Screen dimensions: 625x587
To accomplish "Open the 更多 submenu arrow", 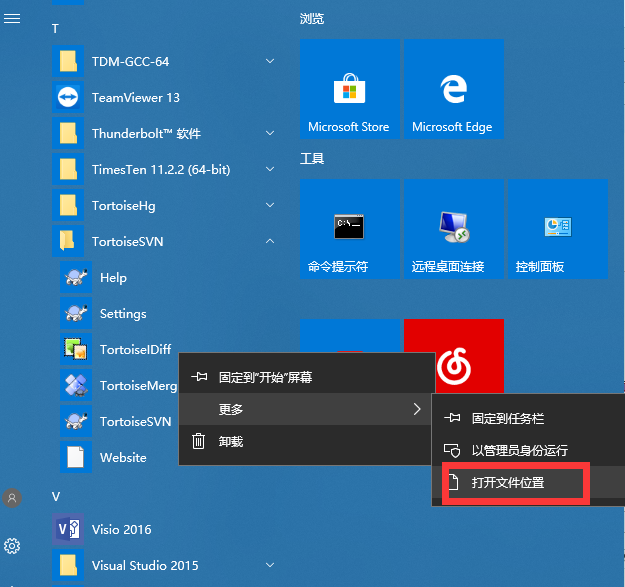I will coord(417,409).
